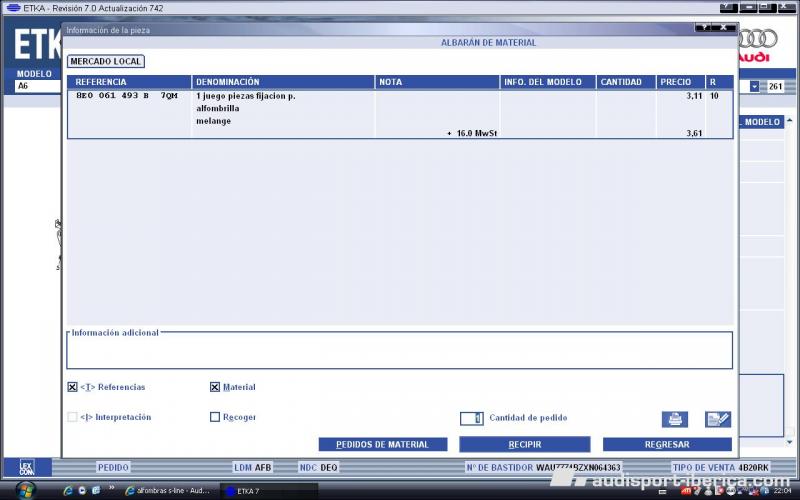Screen dimensions: 800x500
Task: Click the R column header
Action: click(719, 82)
